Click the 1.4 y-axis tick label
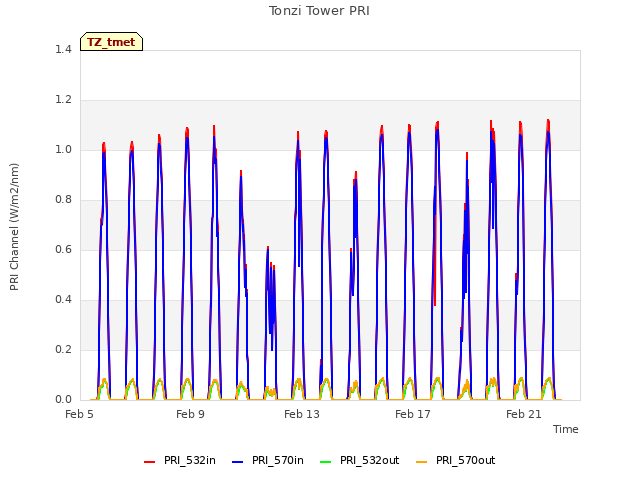Image resolution: width=640 pixels, height=480 pixels. click(64, 49)
